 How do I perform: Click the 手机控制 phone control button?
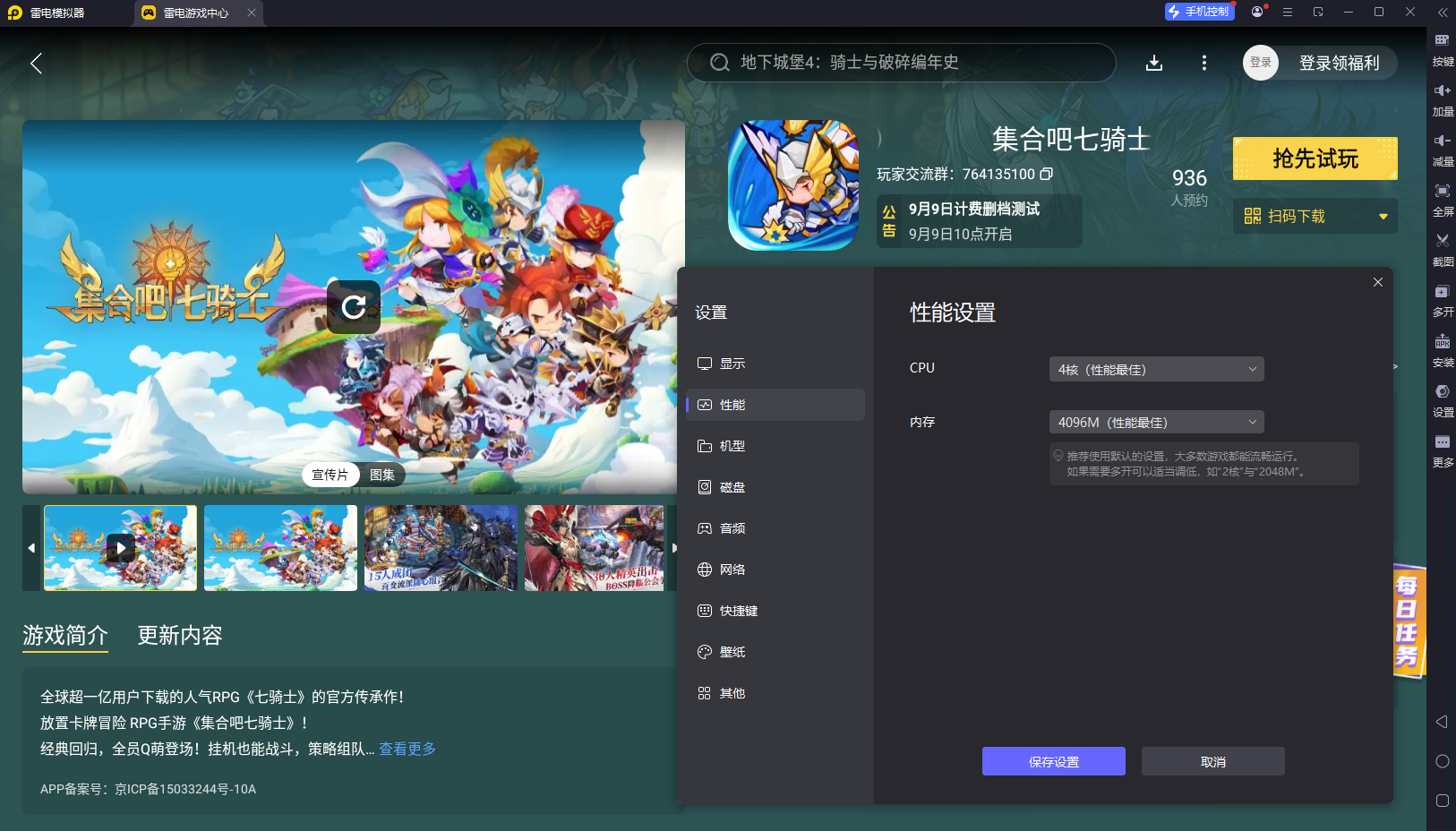1200,12
